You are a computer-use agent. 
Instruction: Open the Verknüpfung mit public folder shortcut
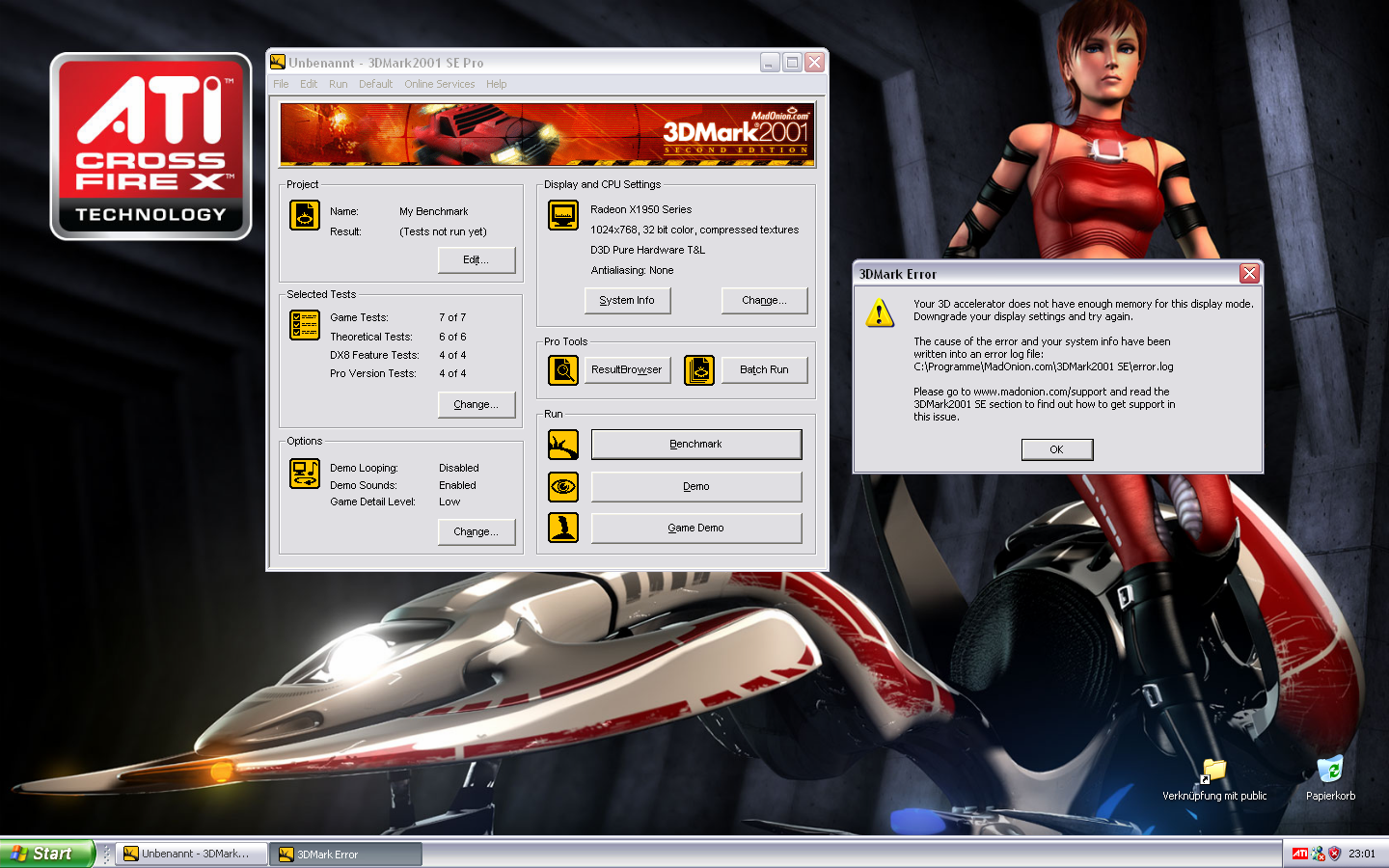[x=1213, y=779]
